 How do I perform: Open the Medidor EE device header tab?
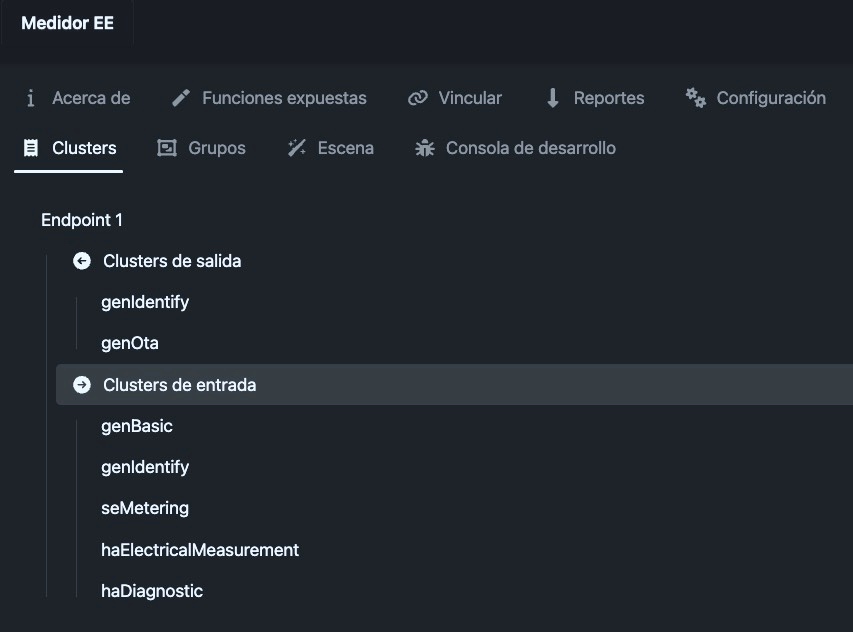coord(67,23)
